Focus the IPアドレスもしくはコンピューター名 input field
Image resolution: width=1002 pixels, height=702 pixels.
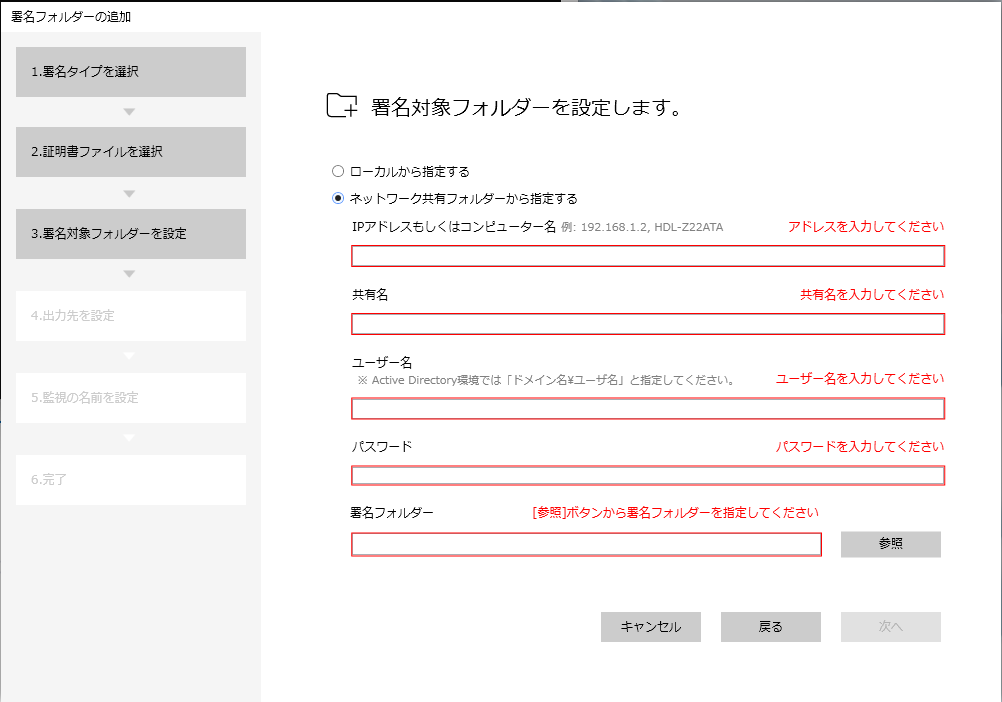[x=647, y=256]
